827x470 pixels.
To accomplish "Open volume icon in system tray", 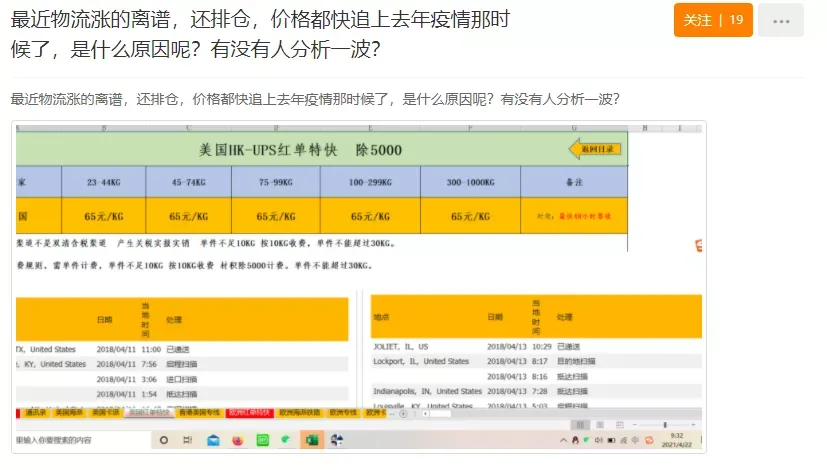I will point(599,440).
